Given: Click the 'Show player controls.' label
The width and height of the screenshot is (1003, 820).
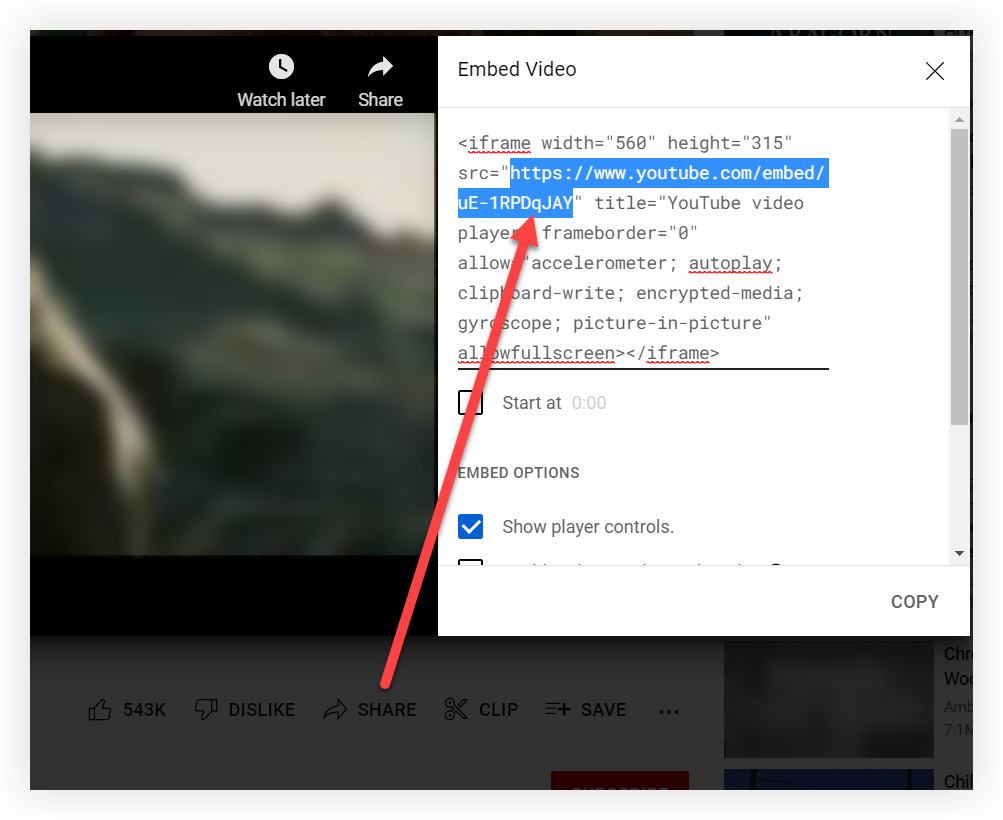Looking at the screenshot, I should pos(588,527).
